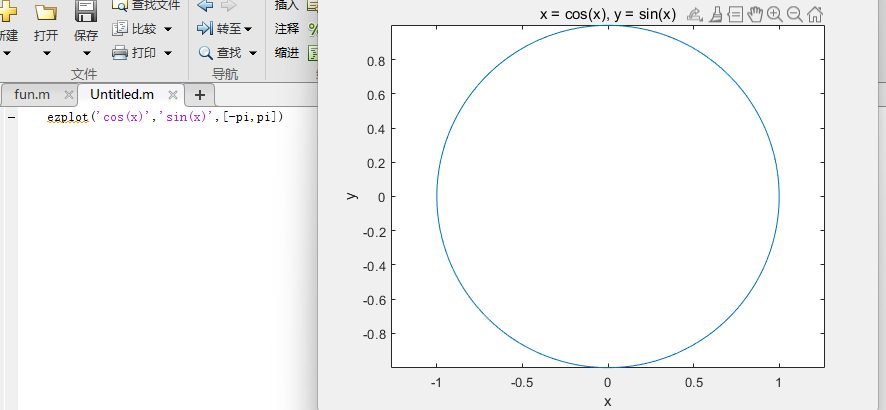Close the fun.m tab
Screen dimensions: 886x410
point(68,95)
